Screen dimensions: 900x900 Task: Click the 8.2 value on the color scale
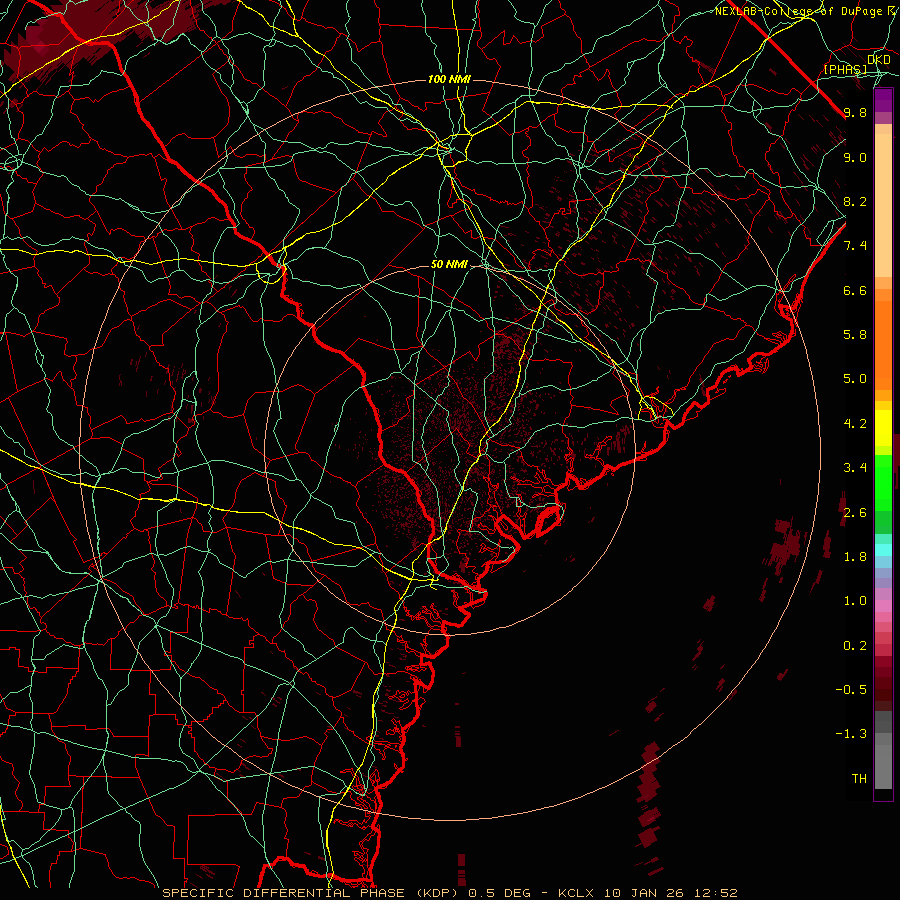click(855, 201)
